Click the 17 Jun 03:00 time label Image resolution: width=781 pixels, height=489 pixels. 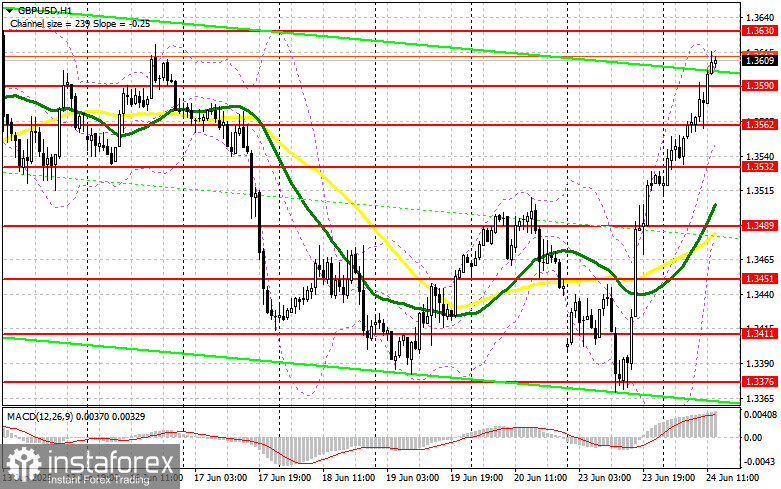[220, 478]
